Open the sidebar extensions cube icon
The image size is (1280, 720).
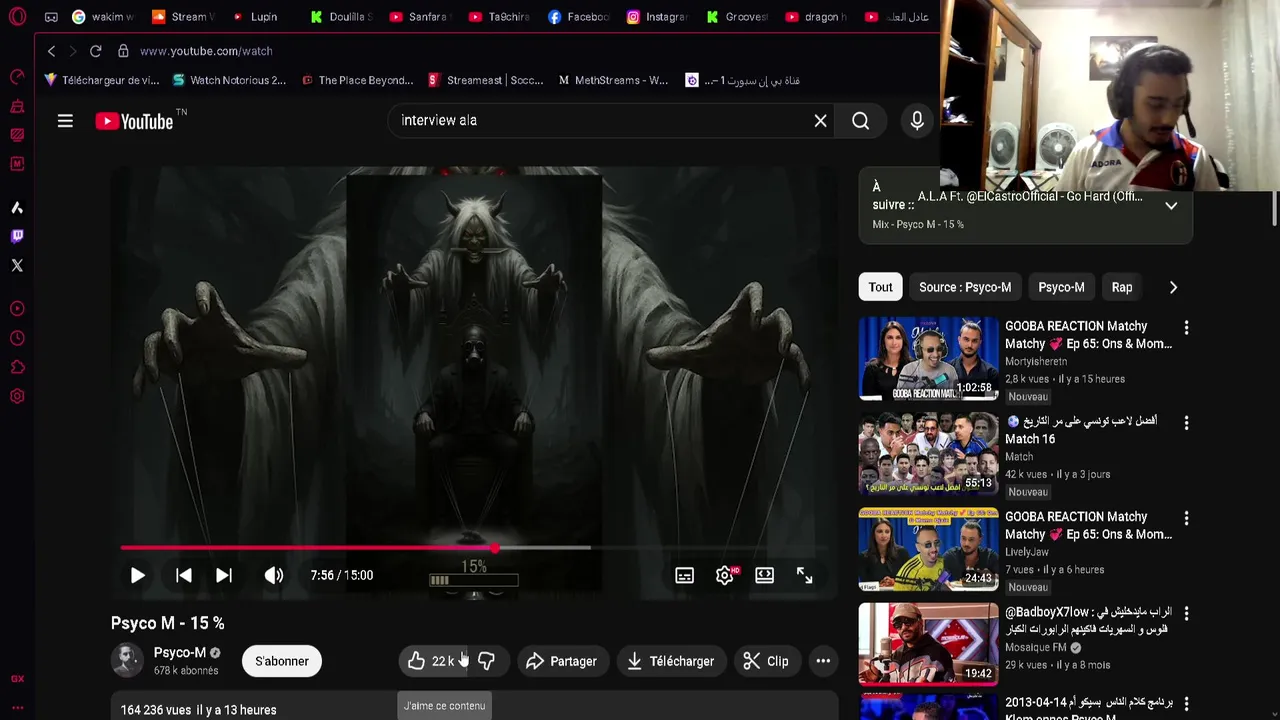tap(17, 367)
